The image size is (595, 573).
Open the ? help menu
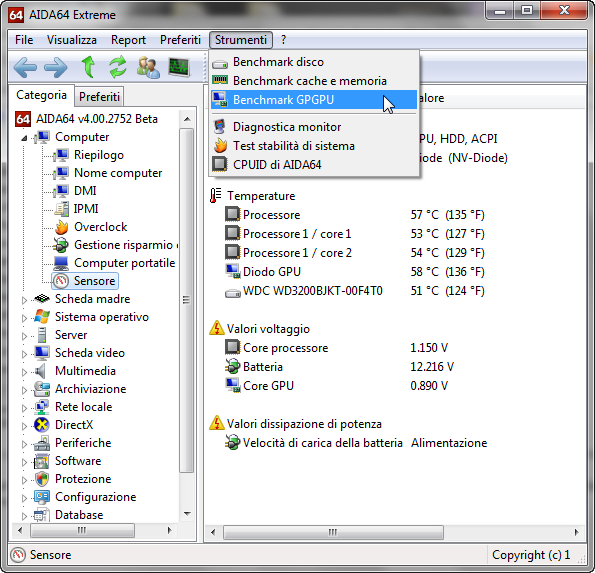pyautogui.click(x=283, y=40)
